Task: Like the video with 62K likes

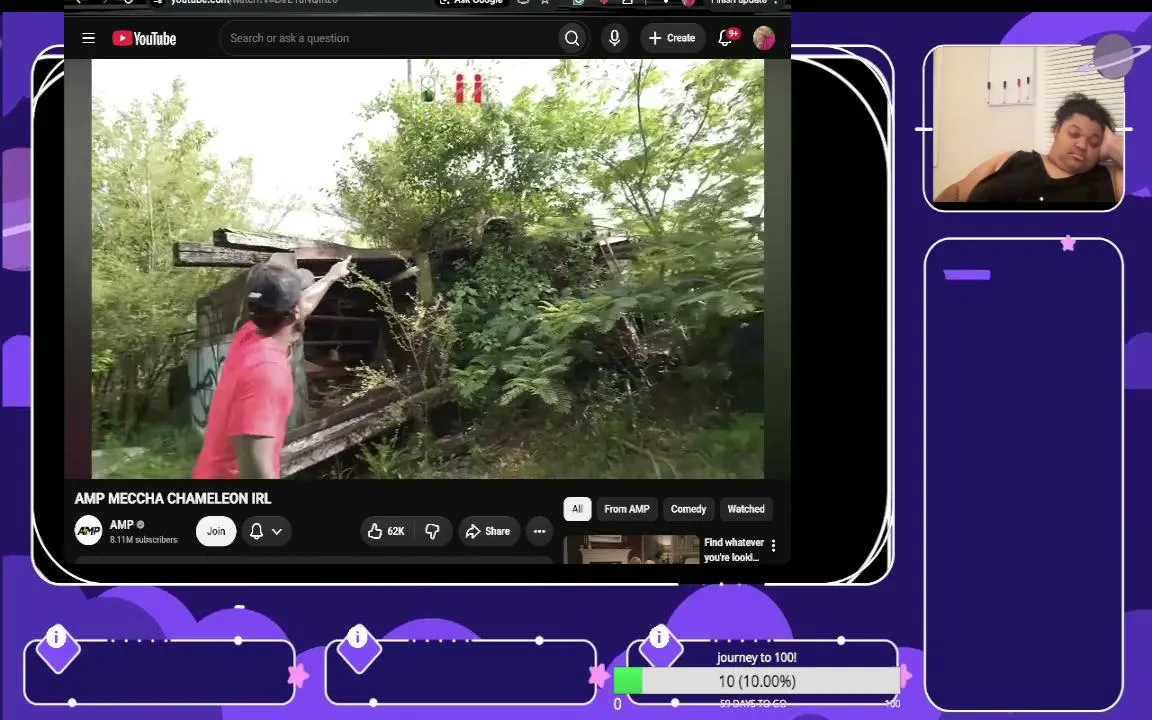Action: coord(387,531)
